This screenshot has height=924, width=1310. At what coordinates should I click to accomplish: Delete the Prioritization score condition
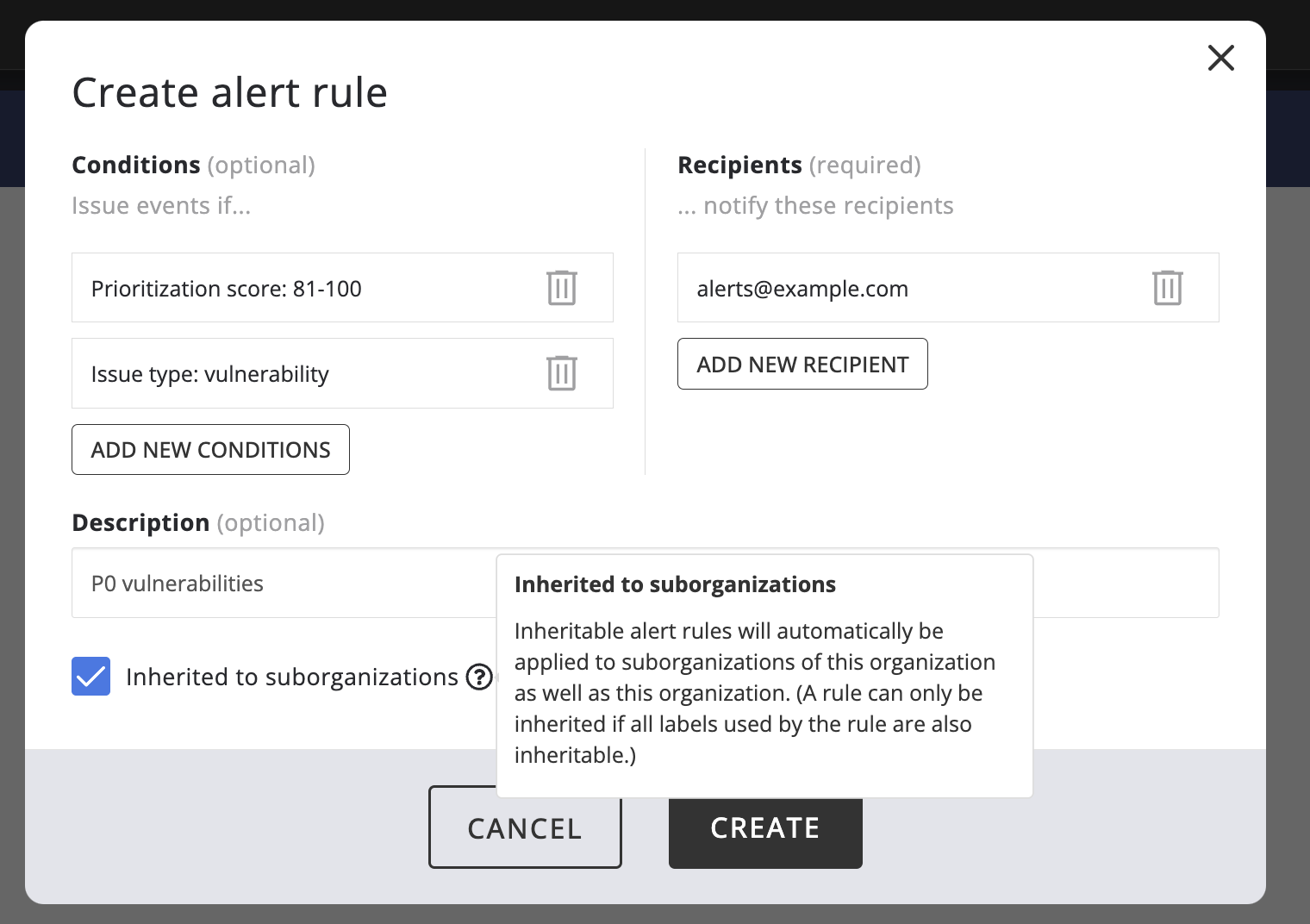pyautogui.click(x=561, y=288)
